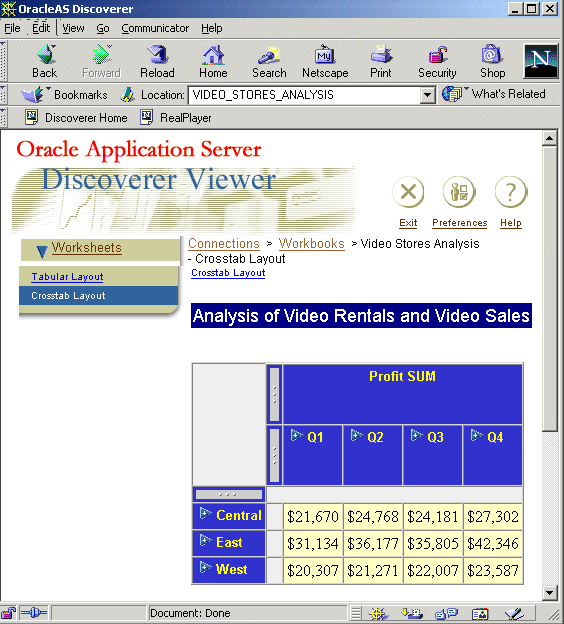Click the Search toolbar icon
Viewport: 564px width, 624px height.
[x=269, y=55]
